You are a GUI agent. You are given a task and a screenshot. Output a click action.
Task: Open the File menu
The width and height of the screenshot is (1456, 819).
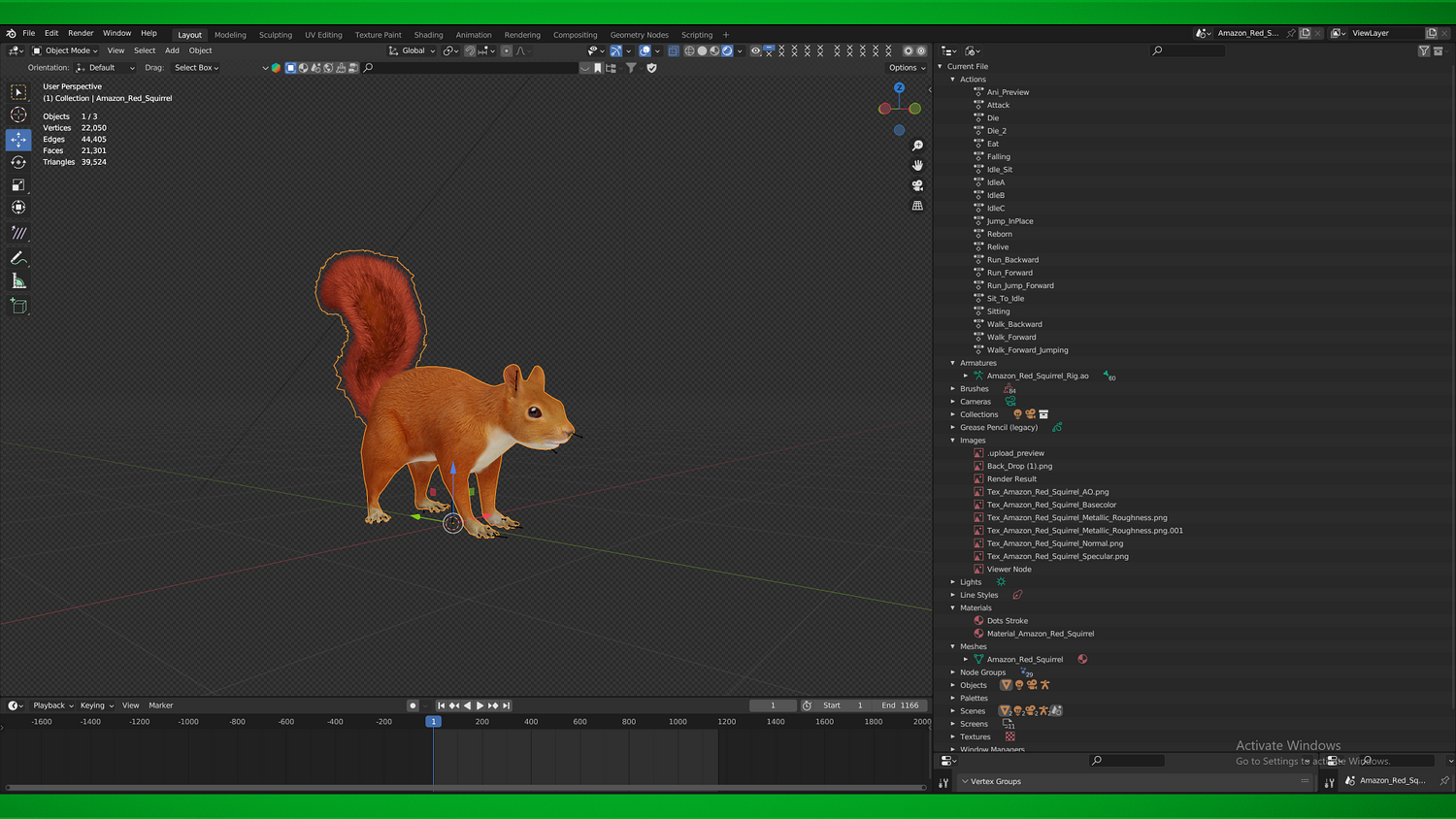point(29,33)
